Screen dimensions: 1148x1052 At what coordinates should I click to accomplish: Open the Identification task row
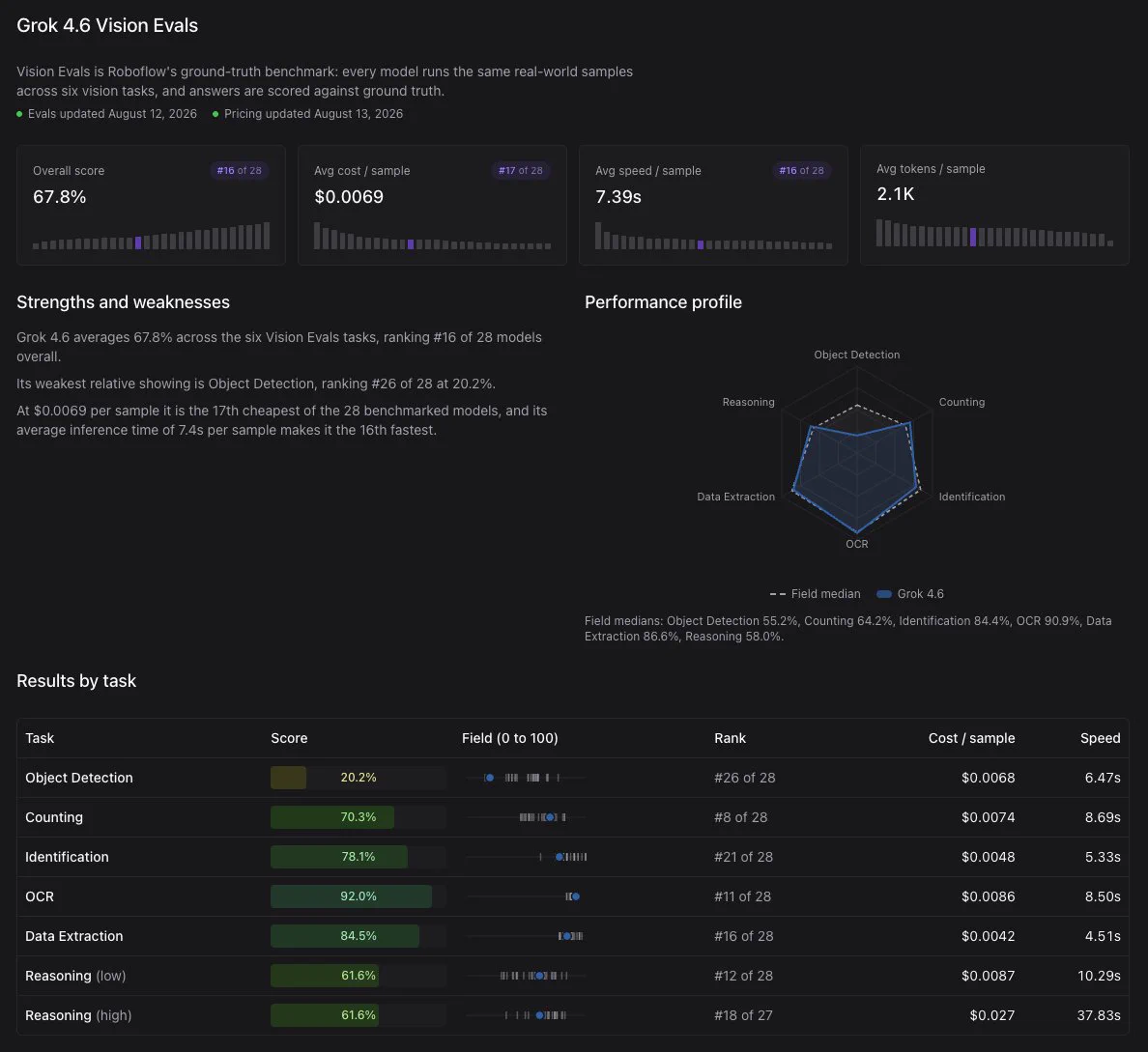click(x=572, y=857)
